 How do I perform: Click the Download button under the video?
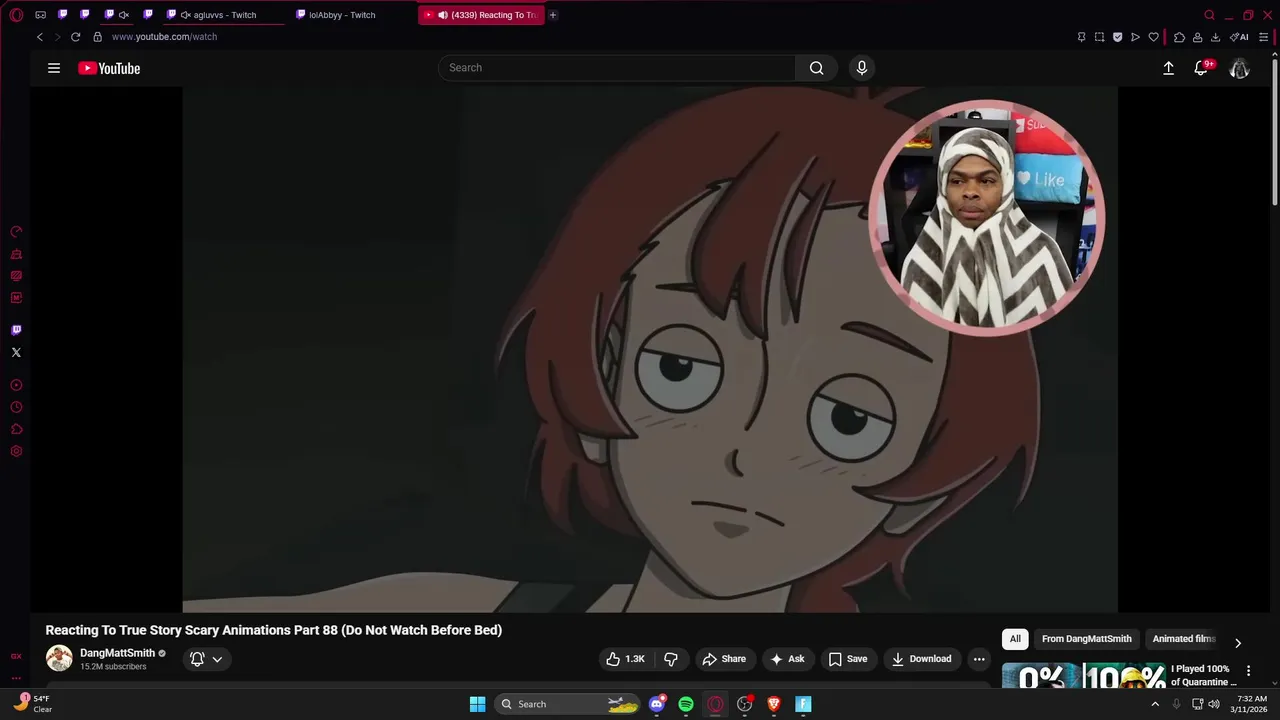click(x=921, y=659)
